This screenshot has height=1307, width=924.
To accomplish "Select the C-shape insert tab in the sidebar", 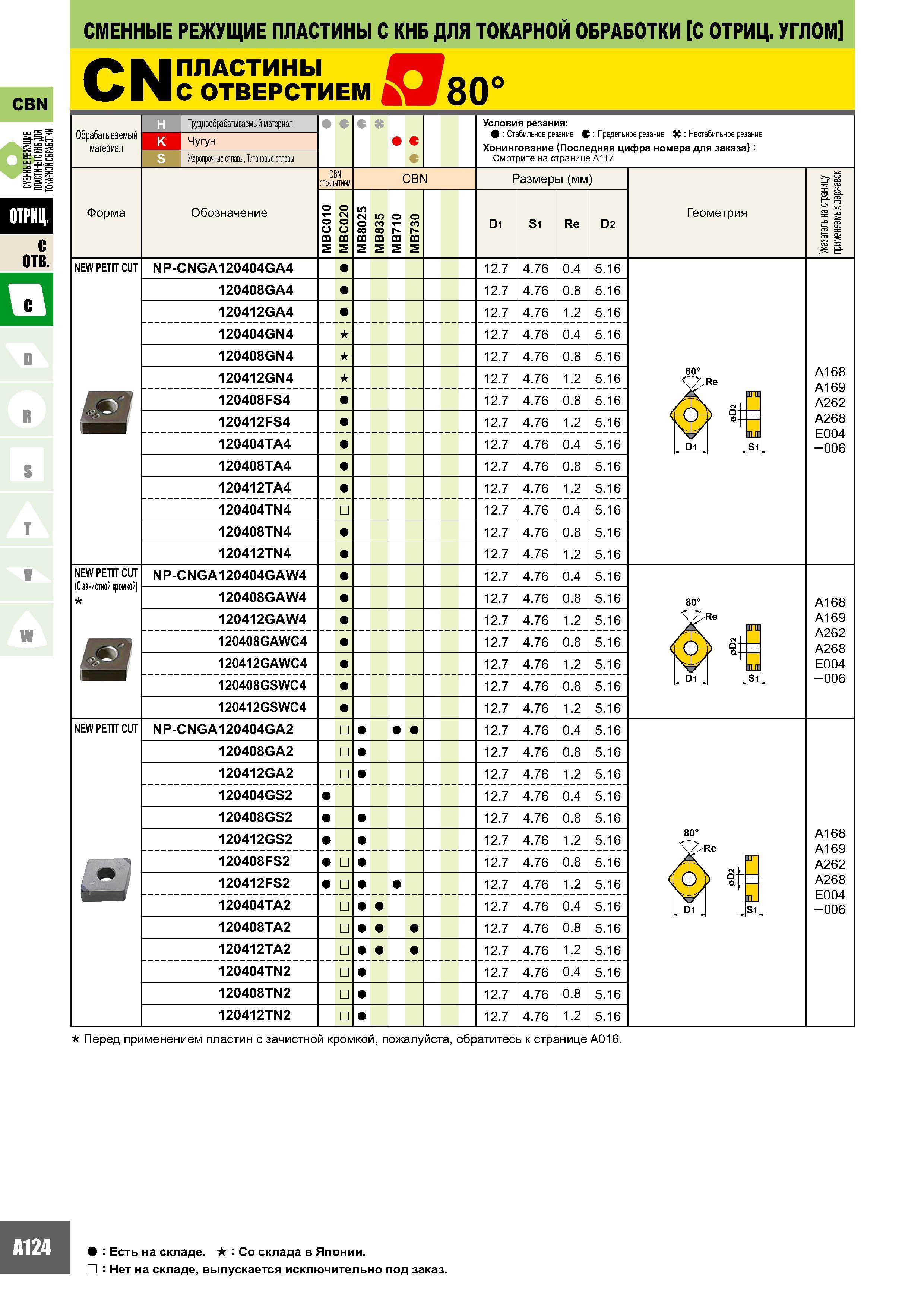I will tap(27, 300).
